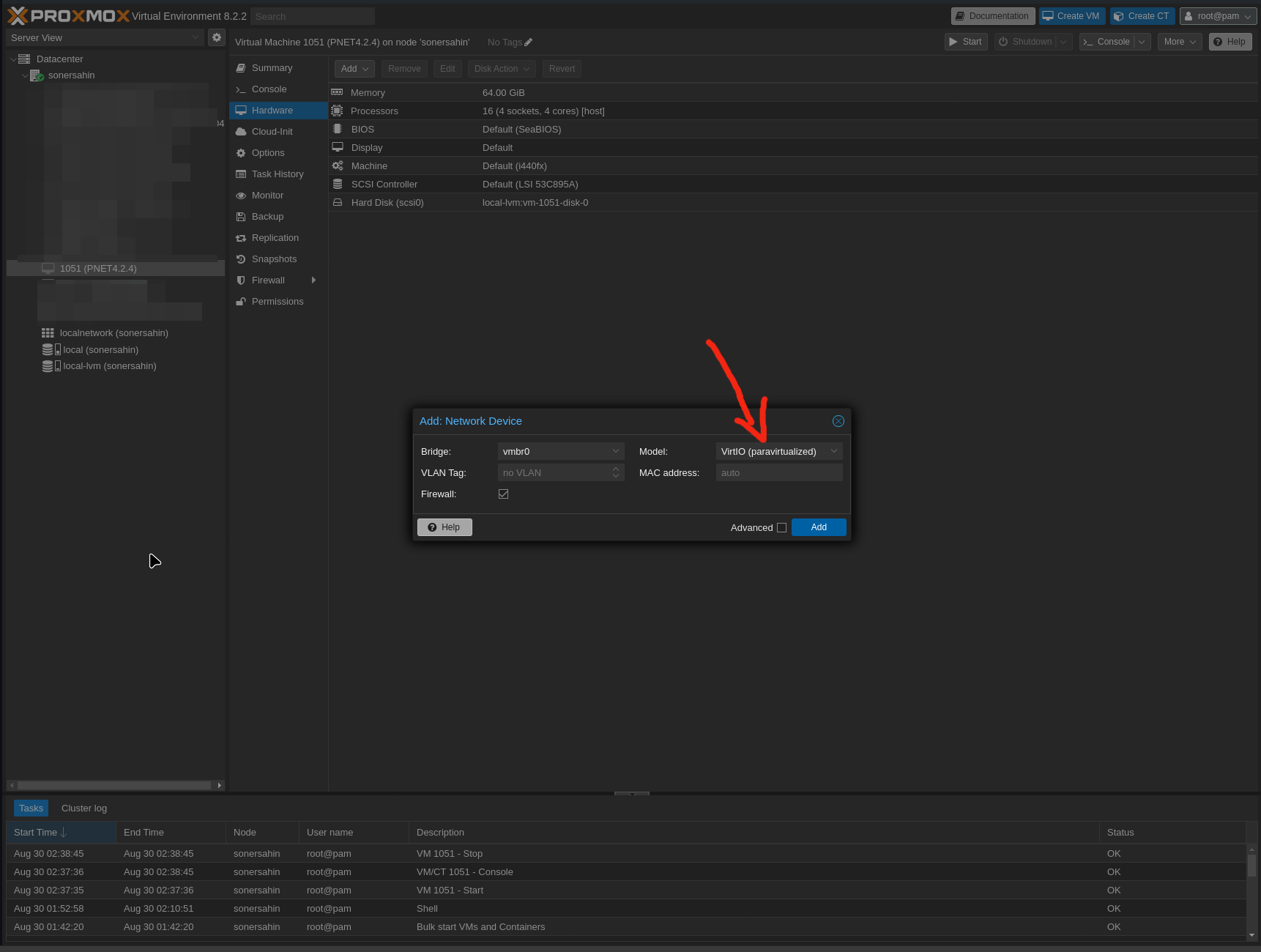Open the Model VirtIO dropdown
Viewport: 1261px width, 952px height.
click(833, 452)
